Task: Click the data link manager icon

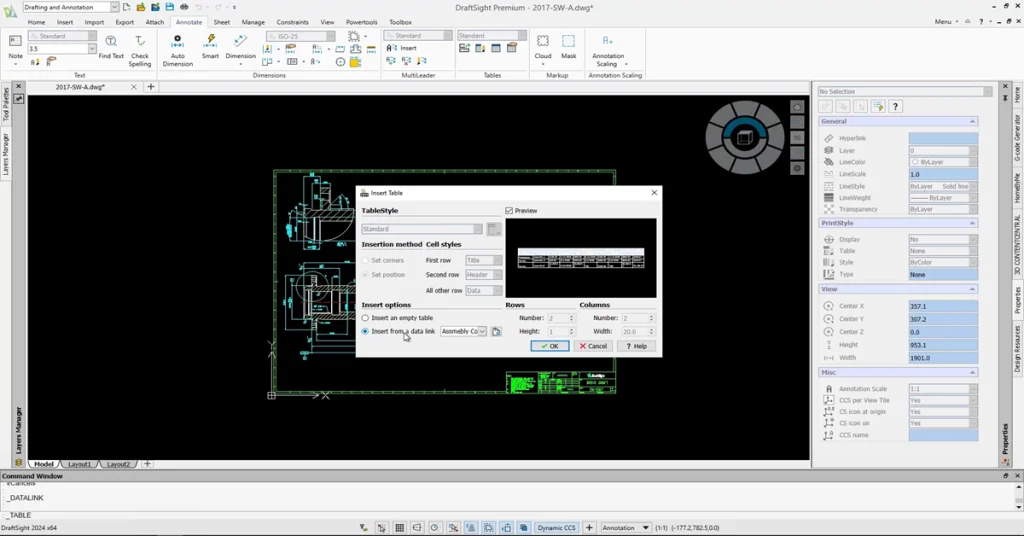Action: [496, 331]
